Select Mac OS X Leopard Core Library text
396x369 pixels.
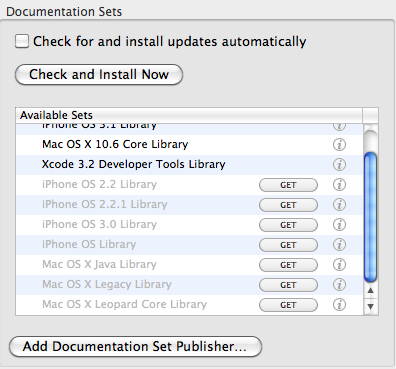(124, 304)
